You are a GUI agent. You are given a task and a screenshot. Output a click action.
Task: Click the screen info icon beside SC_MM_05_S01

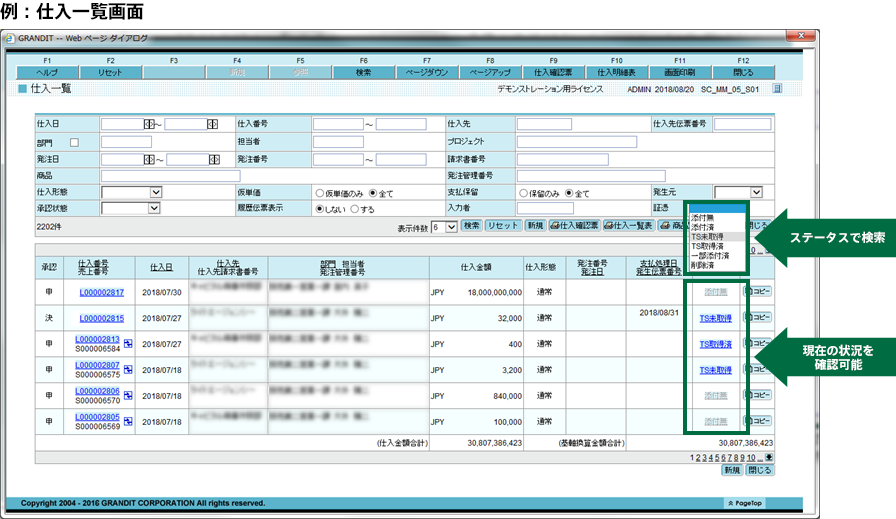(x=777, y=89)
